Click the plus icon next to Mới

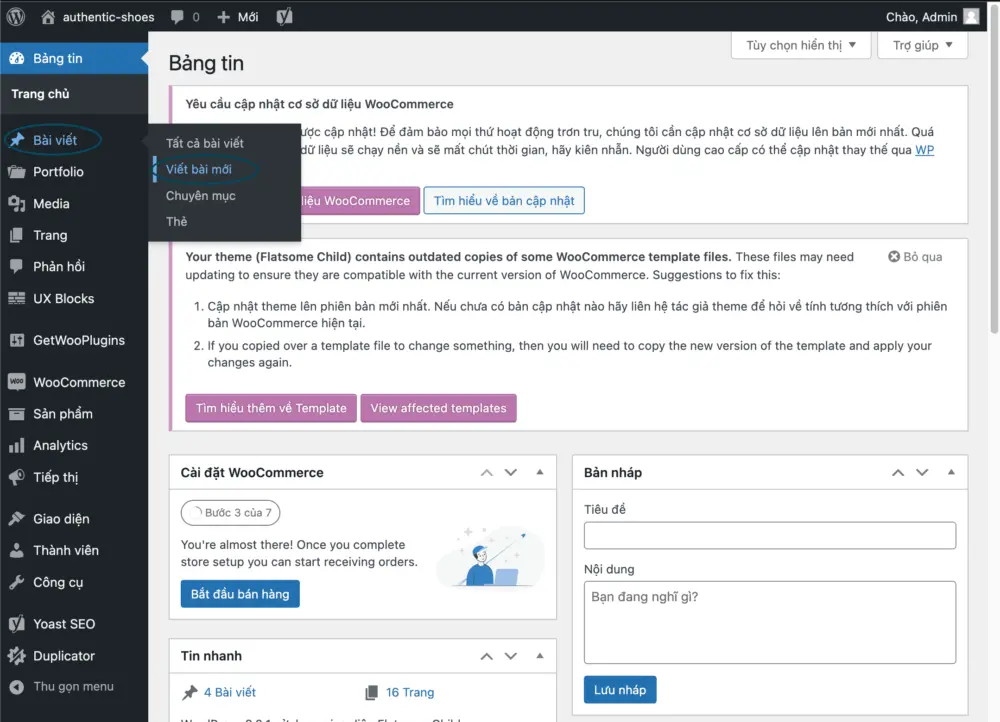(223, 17)
